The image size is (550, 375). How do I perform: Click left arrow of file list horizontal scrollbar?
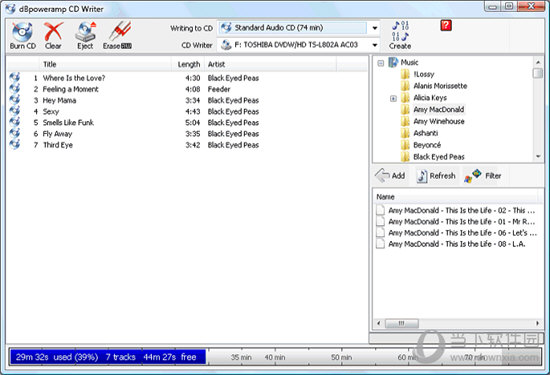point(378,323)
